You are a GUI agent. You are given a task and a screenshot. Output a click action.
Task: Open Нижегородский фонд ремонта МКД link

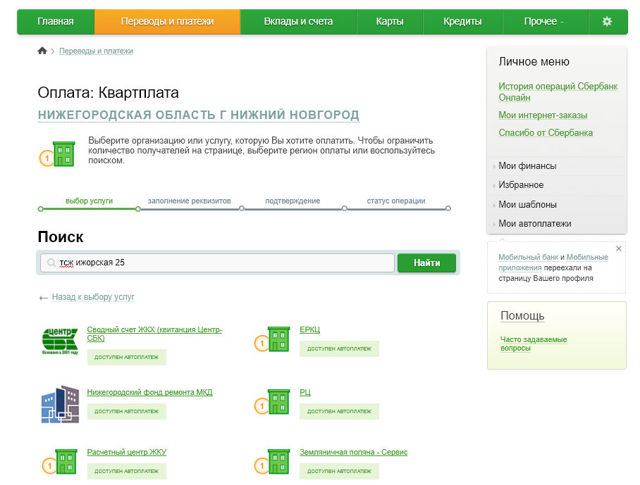(x=150, y=392)
